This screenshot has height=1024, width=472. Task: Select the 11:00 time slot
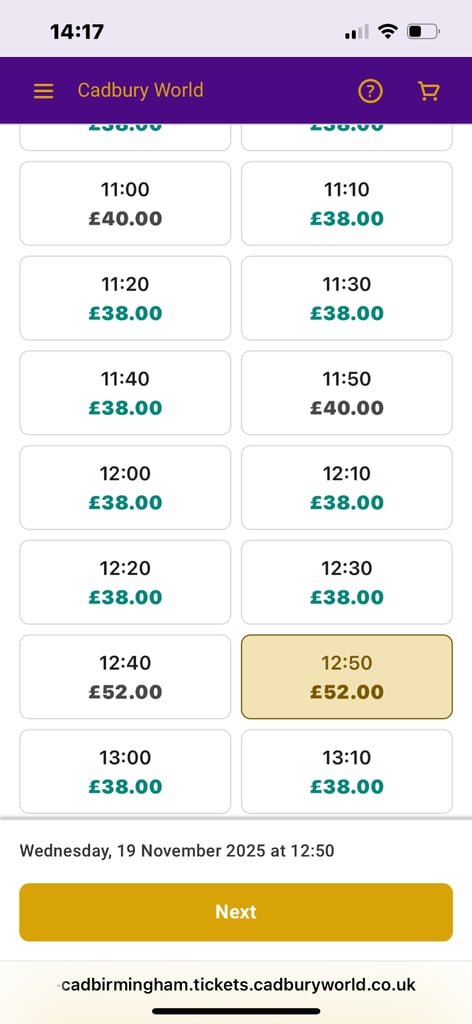pyautogui.click(x=125, y=204)
